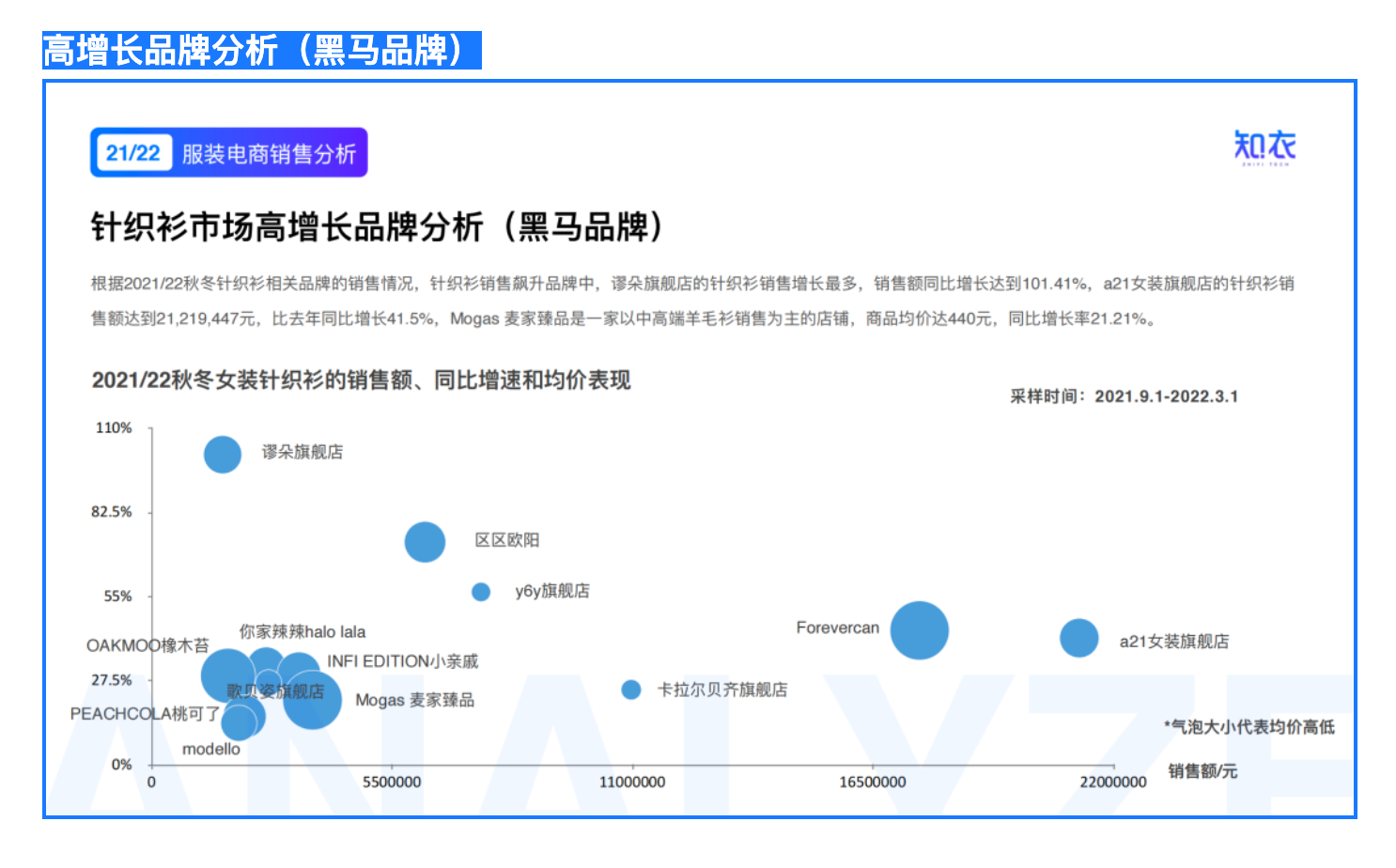Click the label 区区欧阳
1396x868 pixels.
tap(507, 540)
